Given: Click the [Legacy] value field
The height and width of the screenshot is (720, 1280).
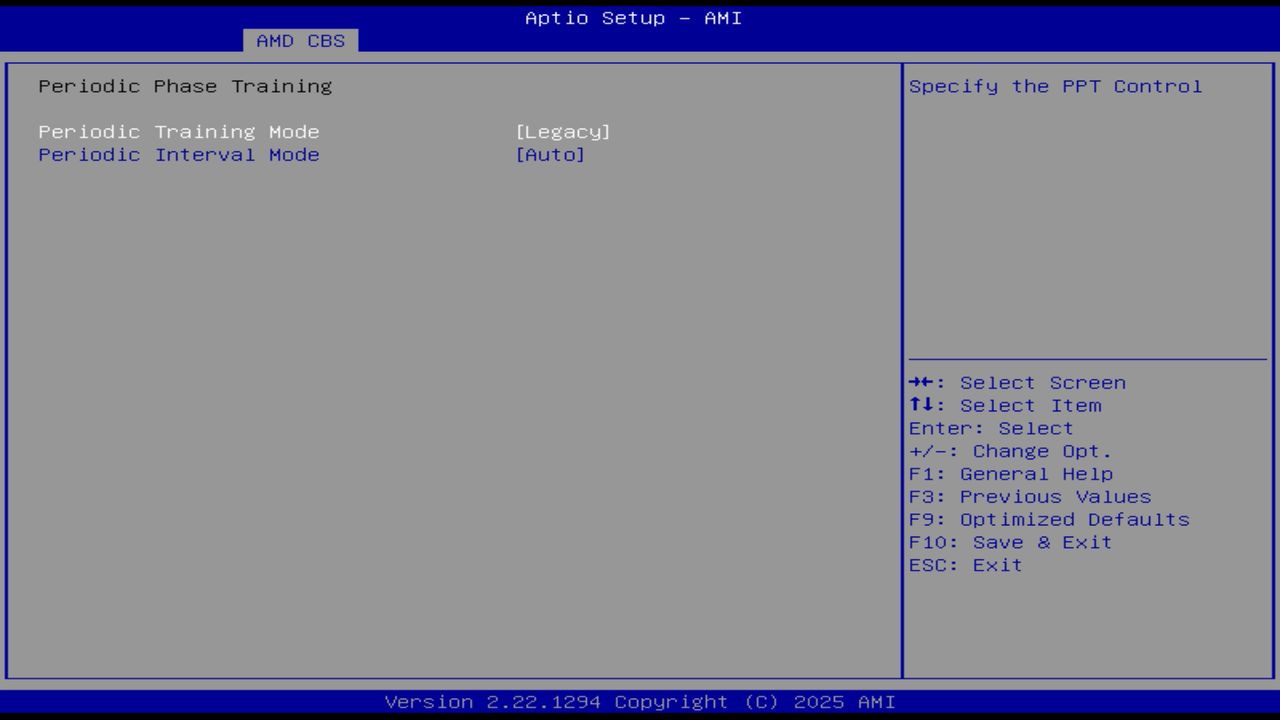Looking at the screenshot, I should click(x=563, y=131).
